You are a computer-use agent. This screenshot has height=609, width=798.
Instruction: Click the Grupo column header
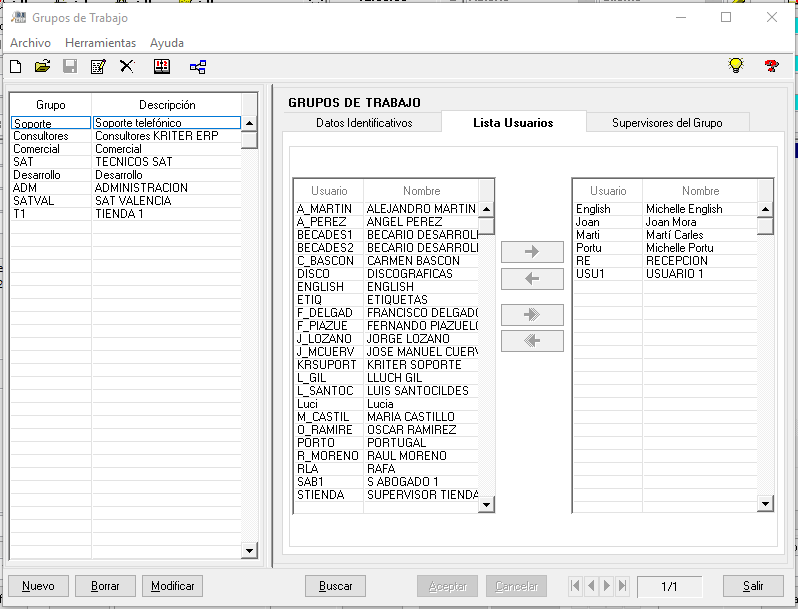coord(51,105)
